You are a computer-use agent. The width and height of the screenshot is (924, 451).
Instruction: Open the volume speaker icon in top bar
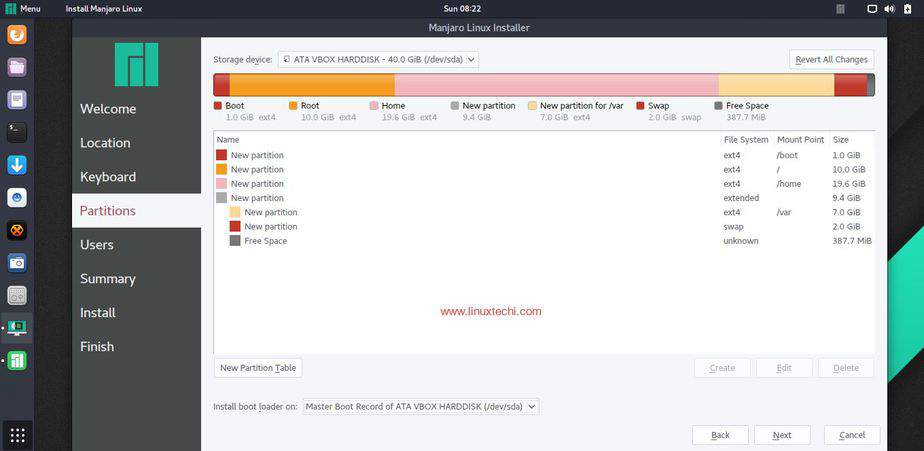coord(889,9)
